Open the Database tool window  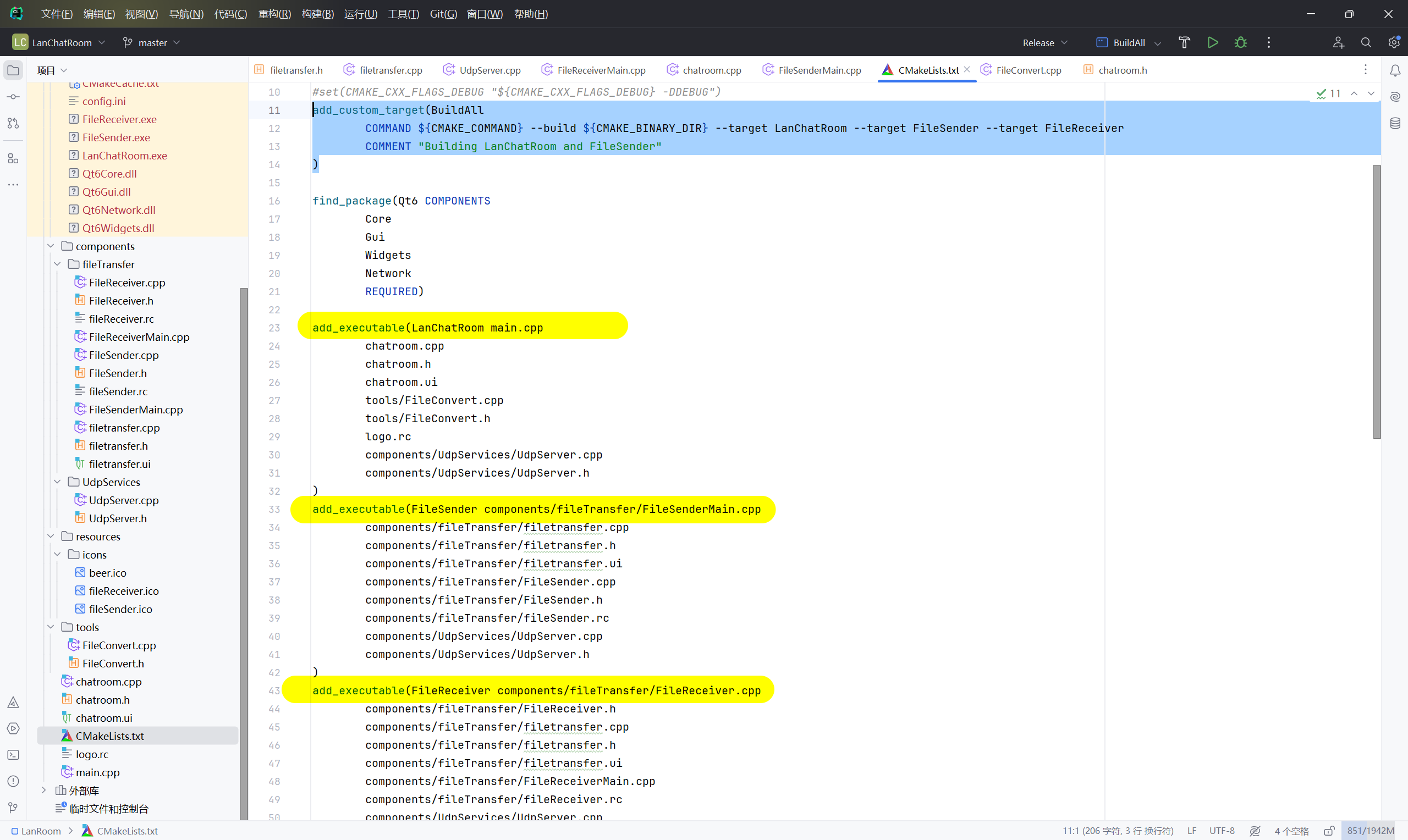(x=1395, y=123)
